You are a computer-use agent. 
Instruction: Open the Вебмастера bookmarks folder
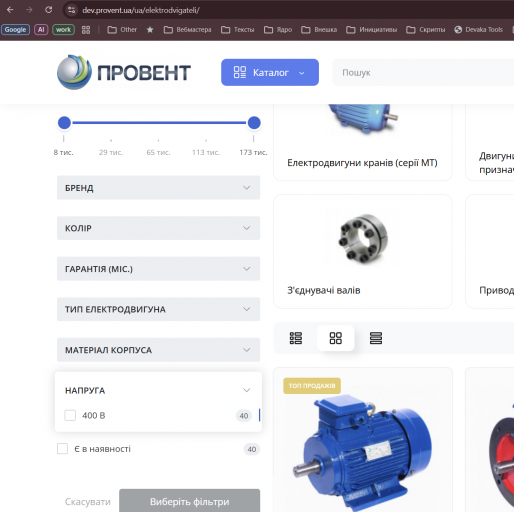(x=187, y=30)
